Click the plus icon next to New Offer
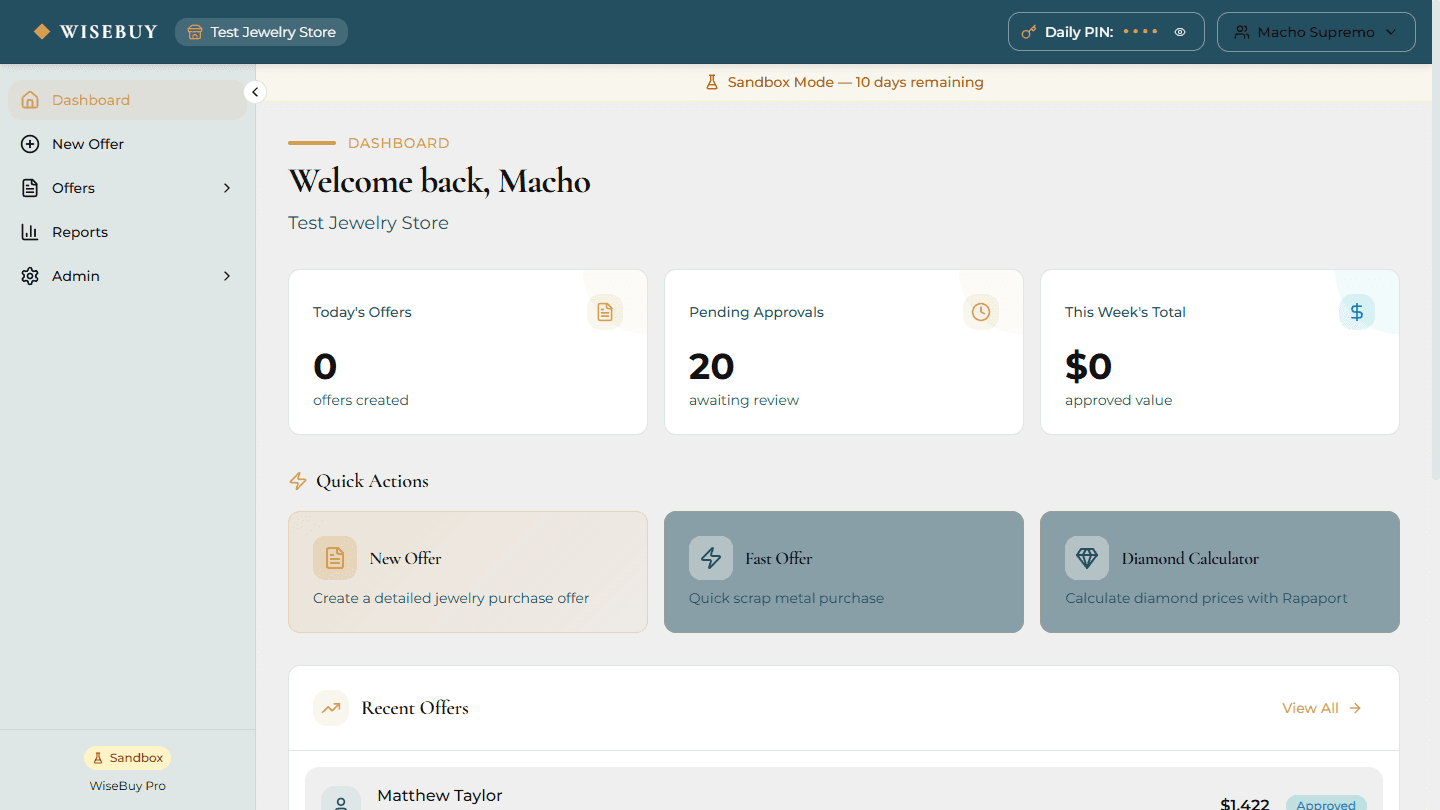This screenshot has height=810, width=1440. 30,143
